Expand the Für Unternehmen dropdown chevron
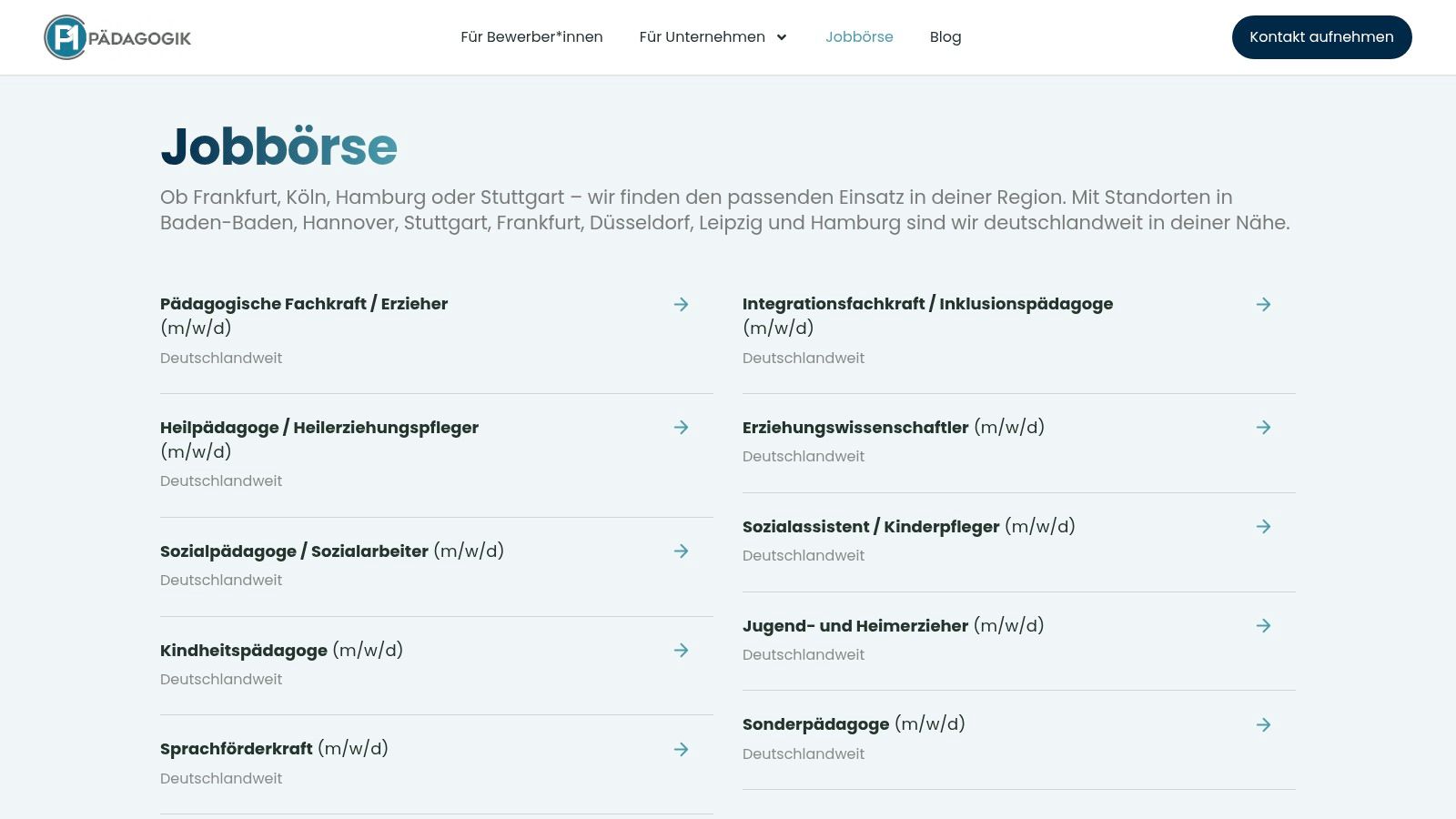1456x819 pixels. (x=782, y=37)
